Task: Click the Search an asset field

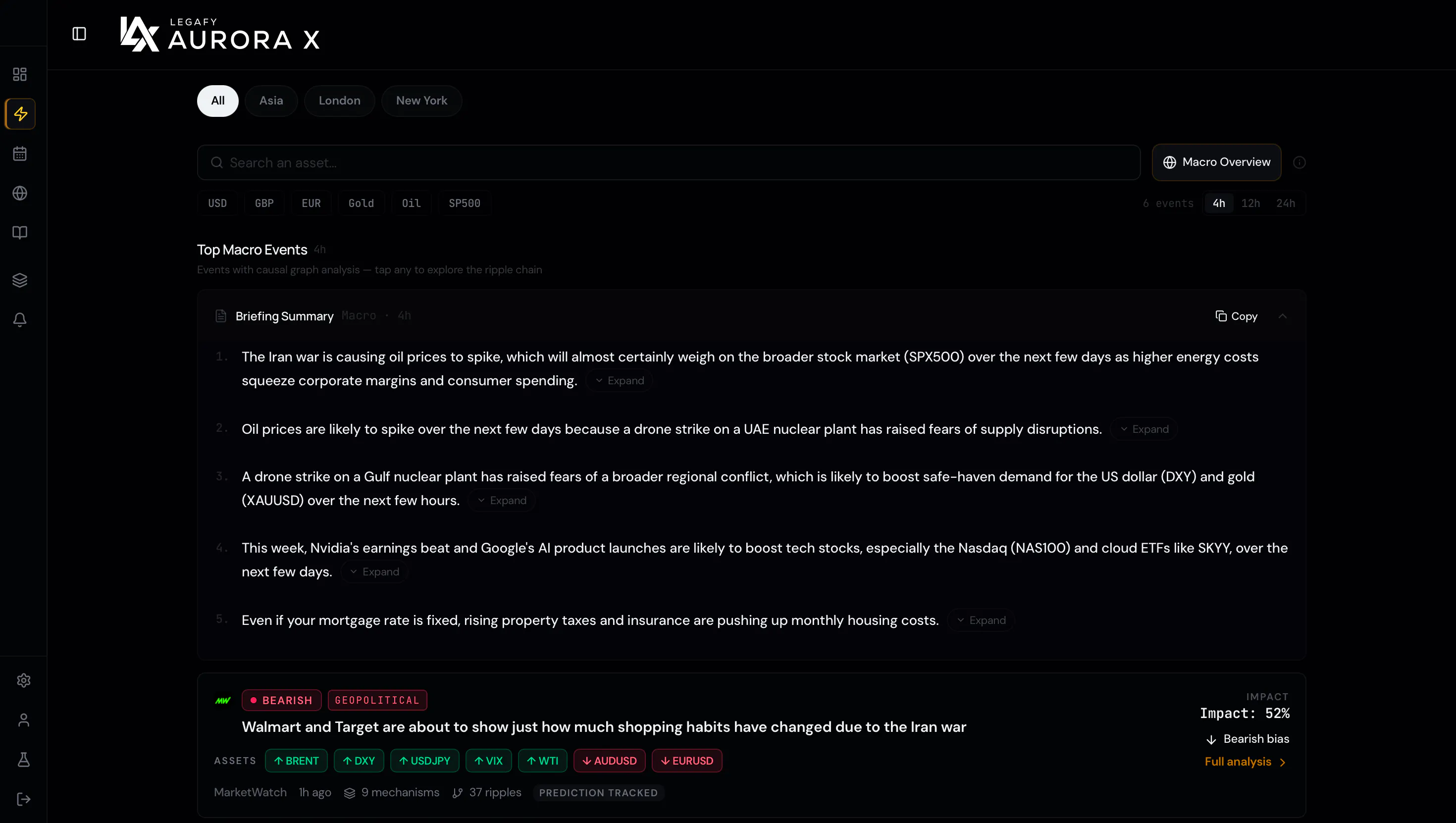Action: (x=669, y=163)
